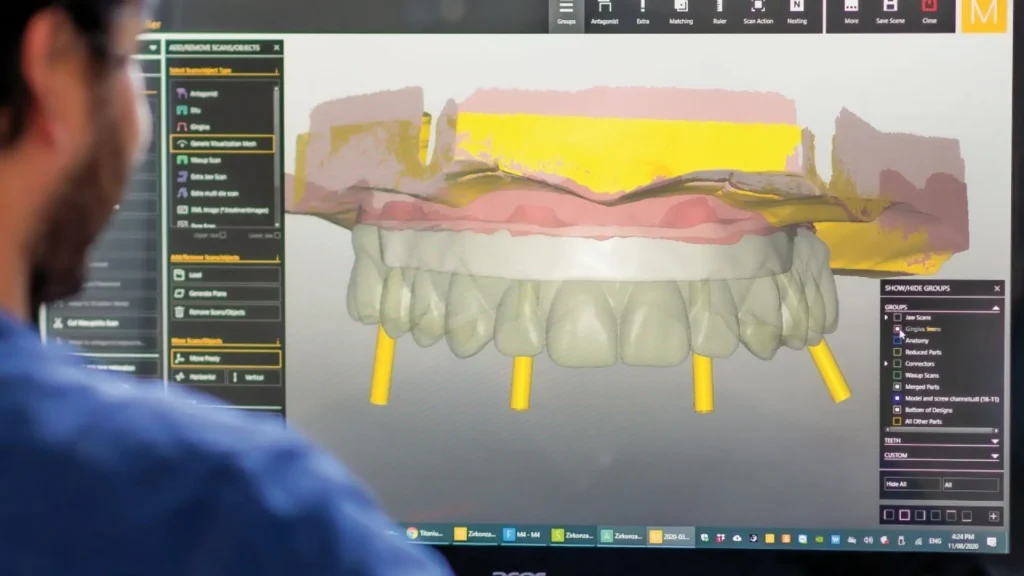
Task: Open the Scan Action tool
Action: [x=757, y=11]
